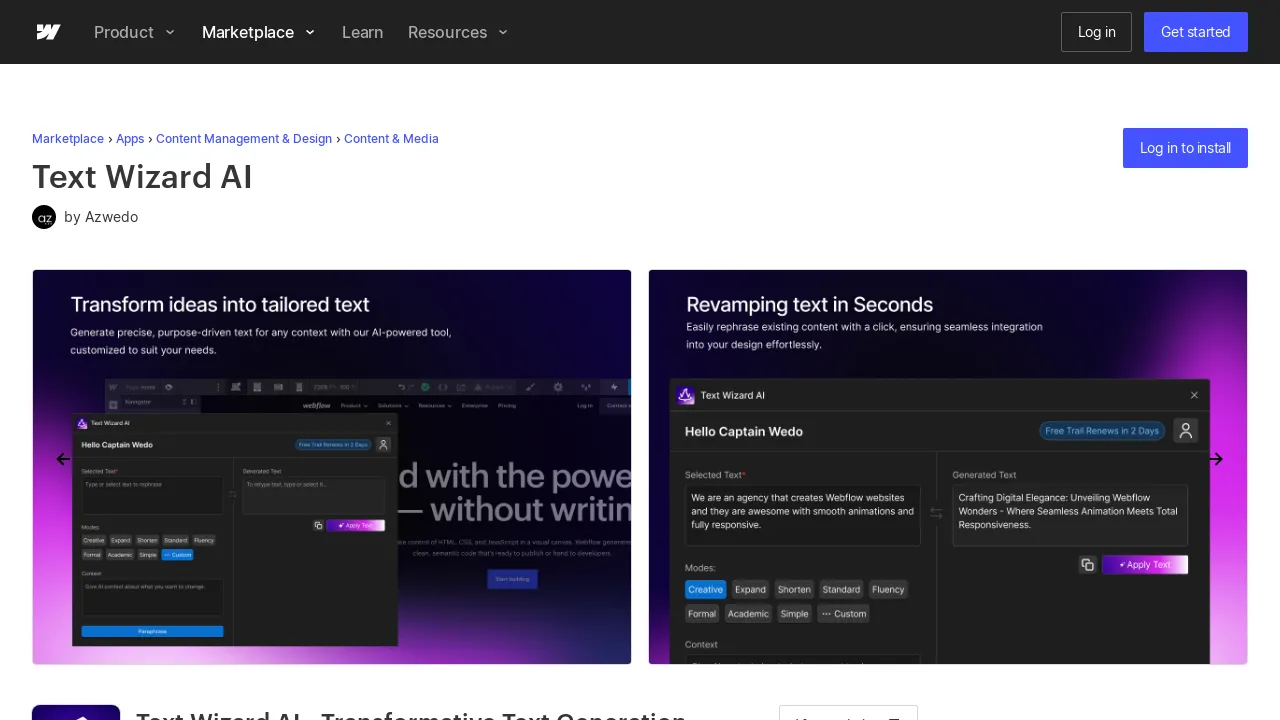Follow the Content & Media breadcrumb link

391,139
